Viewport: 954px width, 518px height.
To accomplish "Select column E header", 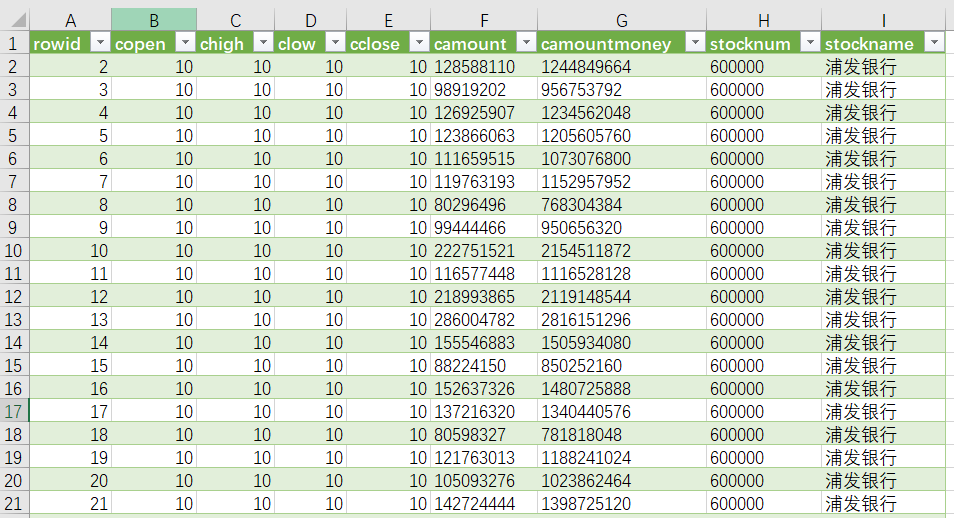I will (x=388, y=20).
